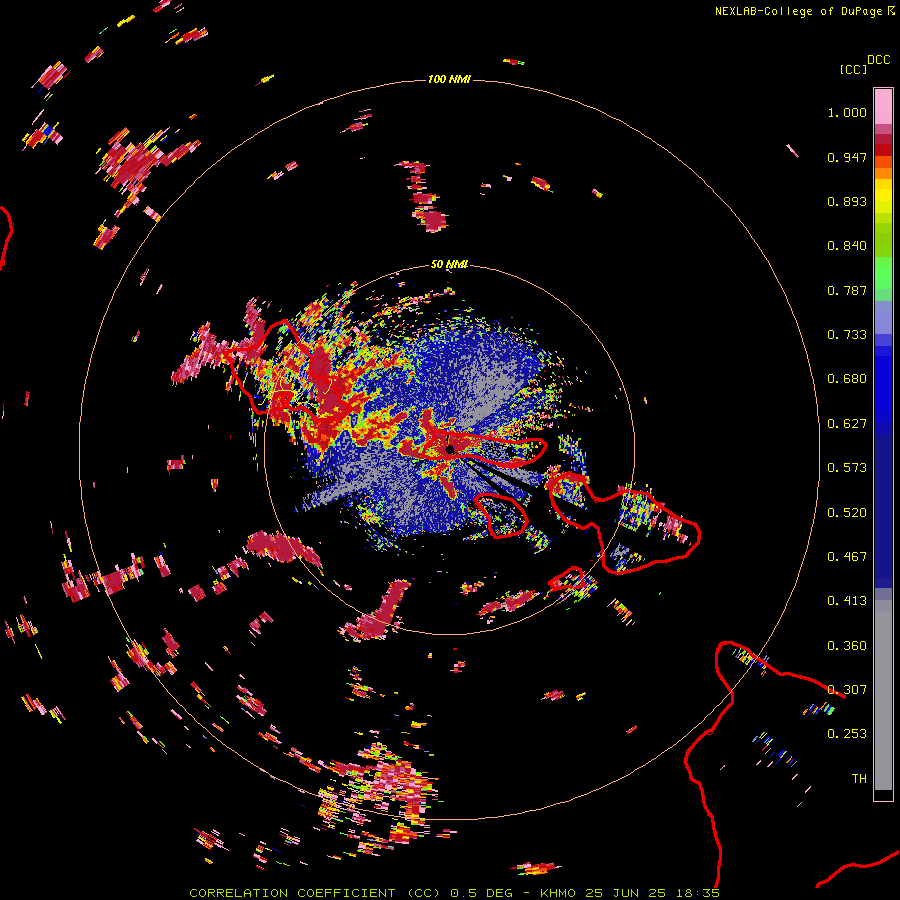Click the 0.520 scale value
This screenshot has height=900, width=900.
click(x=847, y=513)
